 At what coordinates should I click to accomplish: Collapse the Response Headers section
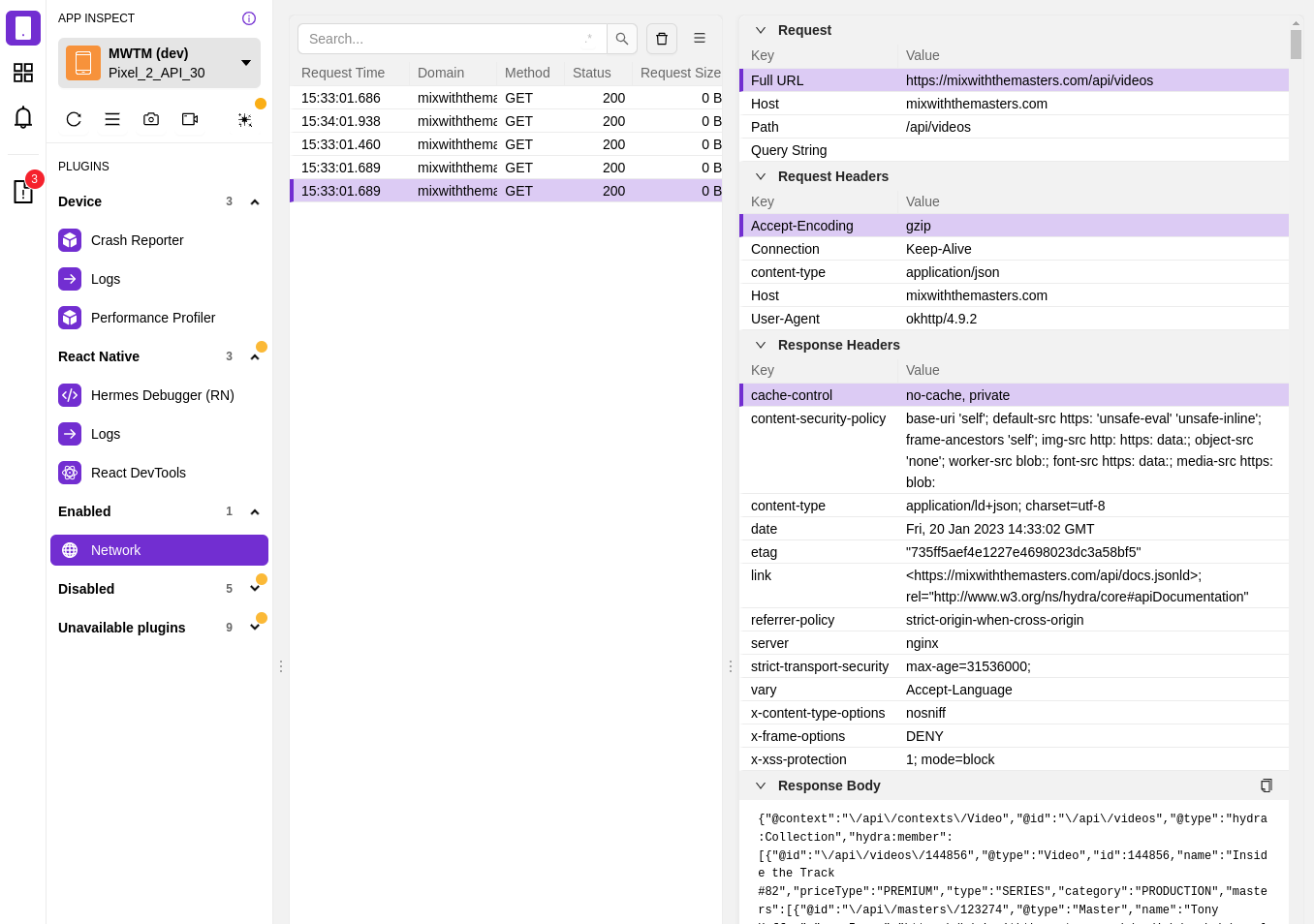[x=761, y=345]
